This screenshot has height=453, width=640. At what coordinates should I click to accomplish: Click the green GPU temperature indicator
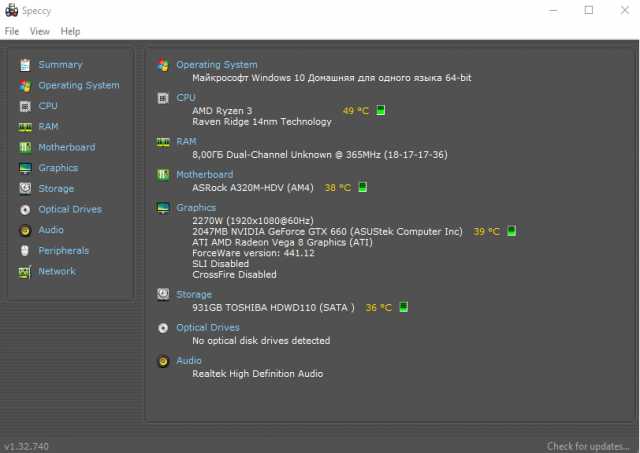tap(511, 231)
